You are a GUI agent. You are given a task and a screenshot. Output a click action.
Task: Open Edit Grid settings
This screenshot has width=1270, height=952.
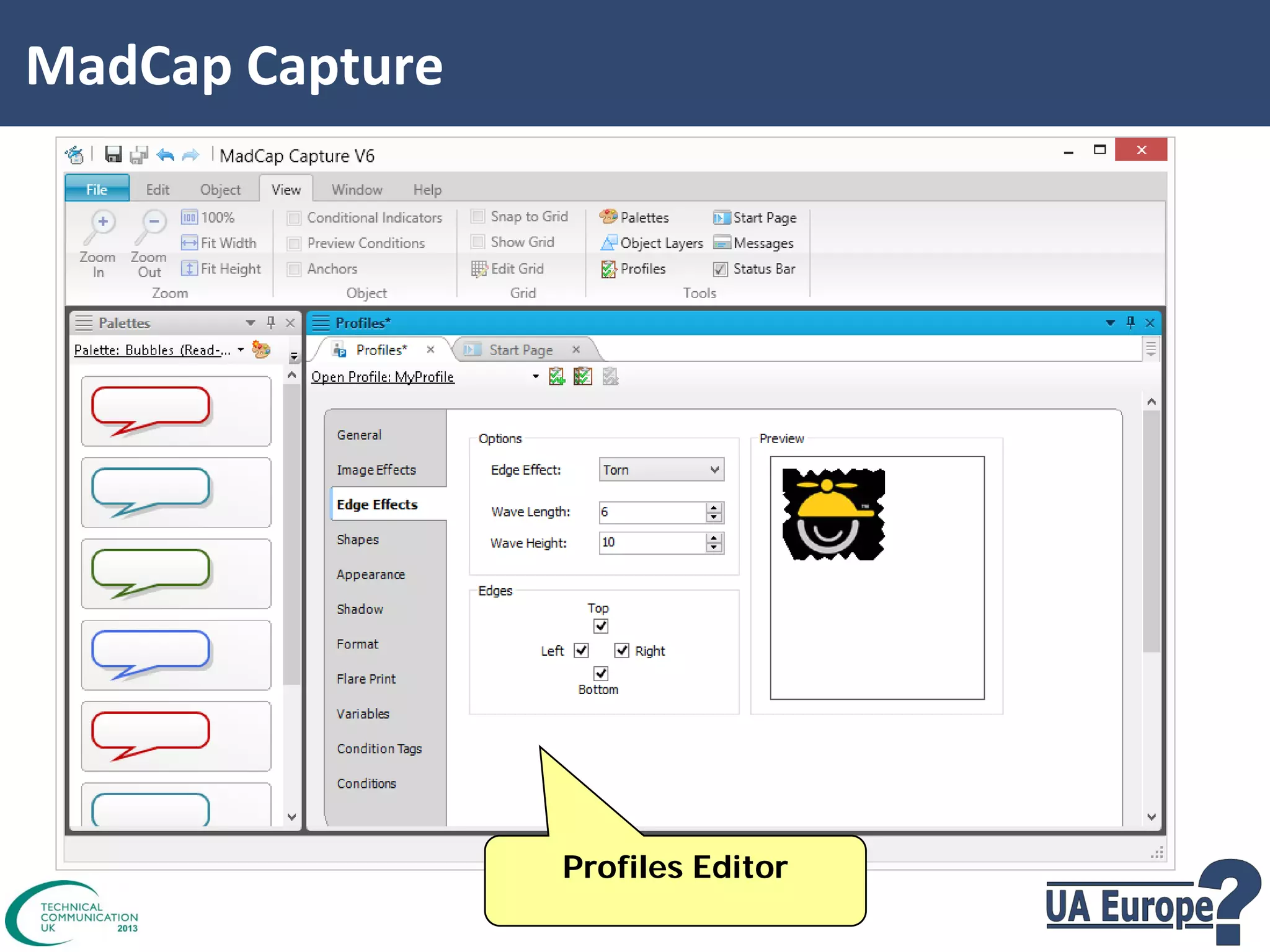[508, 268]
